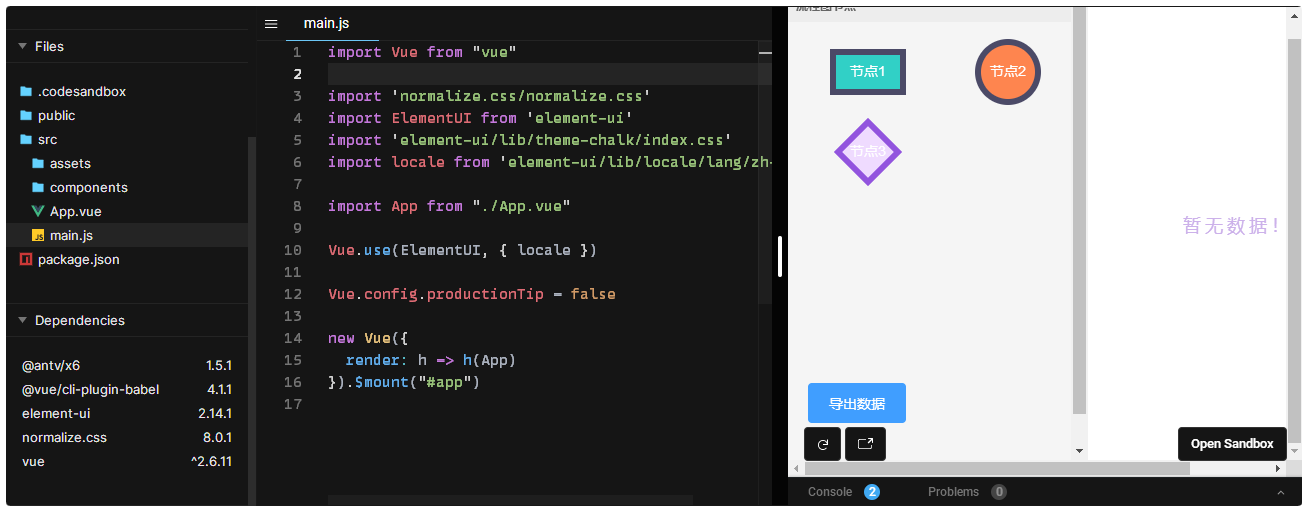Click the .codesandbox folder icon
This screenshot has width=1306, height=520.
click(x=26, y=91)
